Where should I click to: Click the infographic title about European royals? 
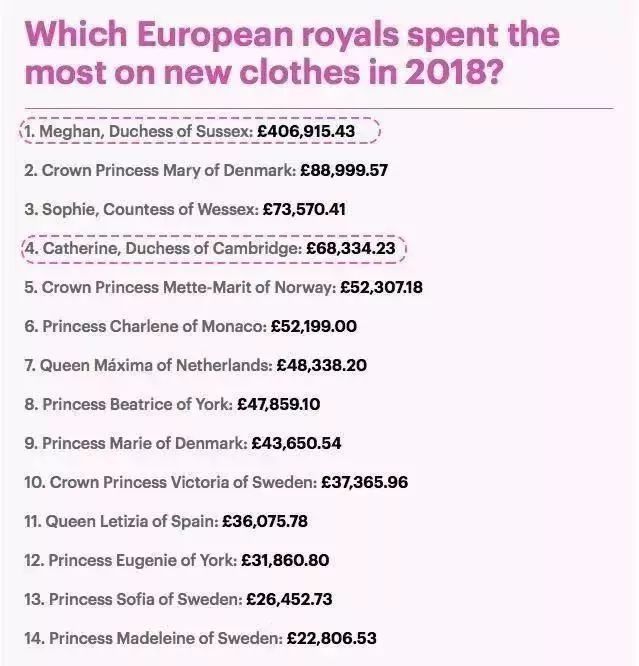[292, 53]
